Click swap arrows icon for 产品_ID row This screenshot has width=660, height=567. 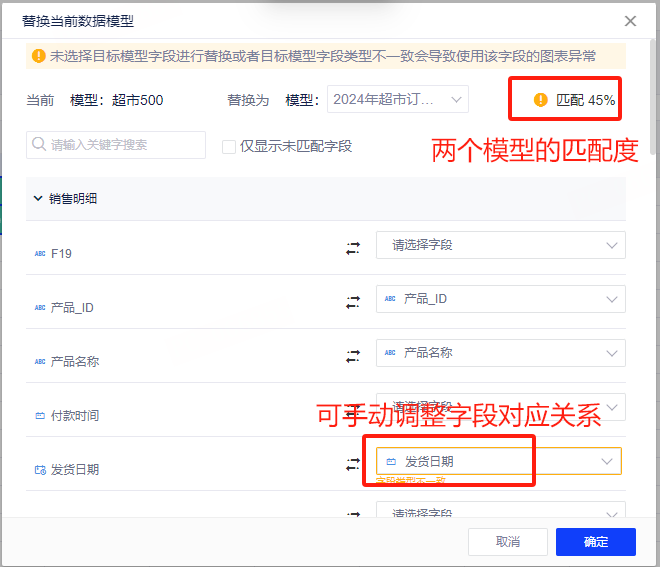[x=352, y=301]
